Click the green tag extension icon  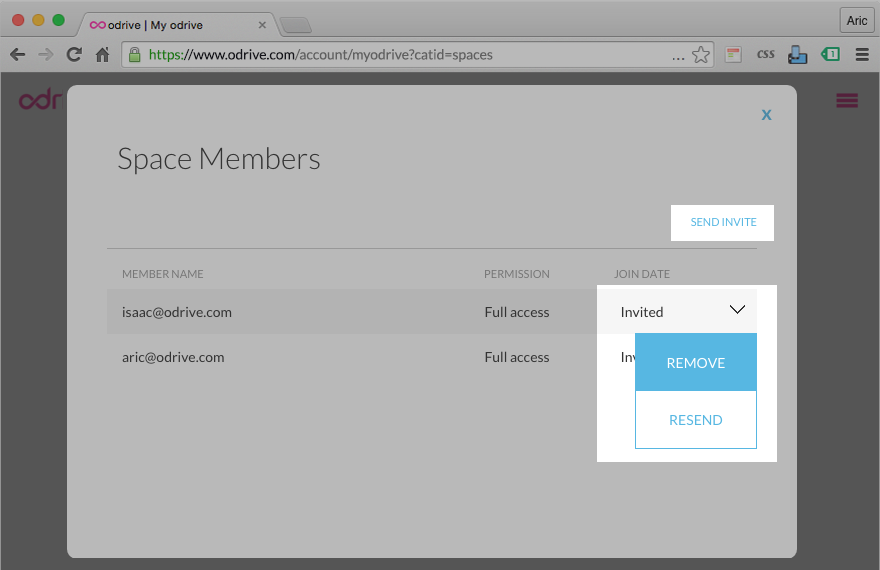tap(830, 55)
